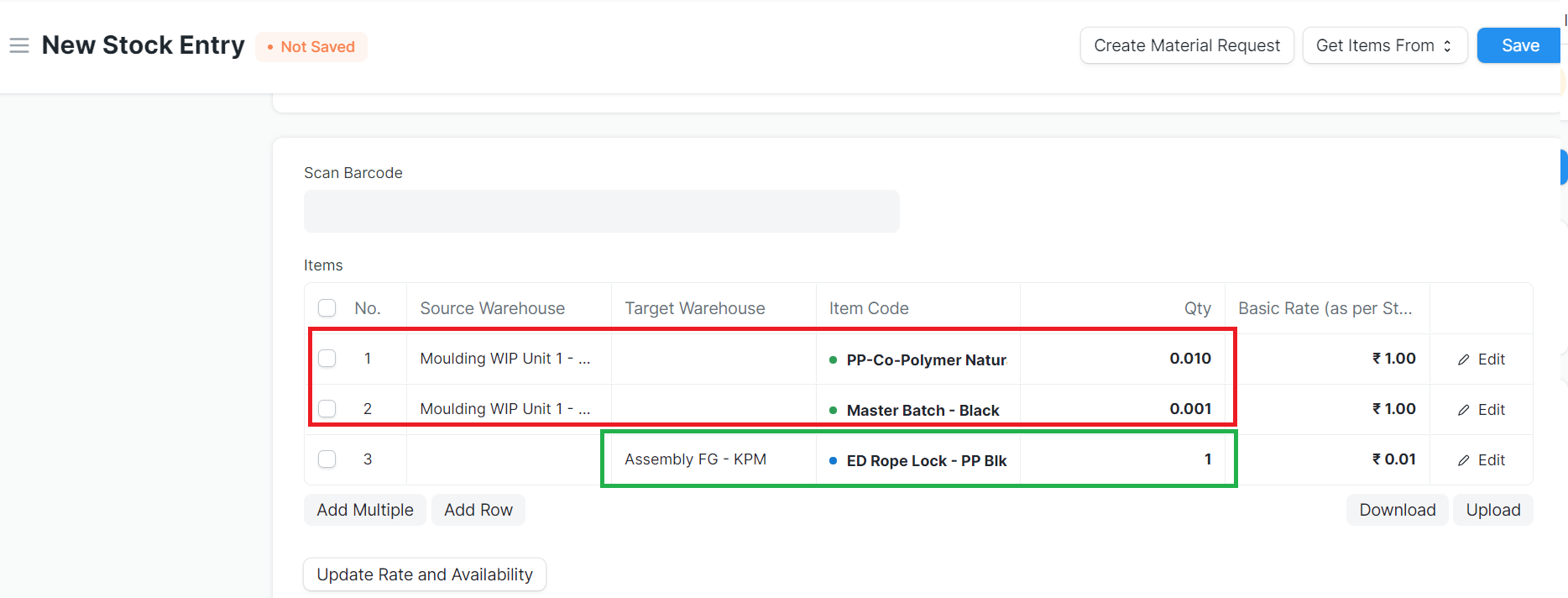The image size is (1568, 598).
Task: Open Target Warehouse Assembly FG - KPM cell
Action: 695,459
